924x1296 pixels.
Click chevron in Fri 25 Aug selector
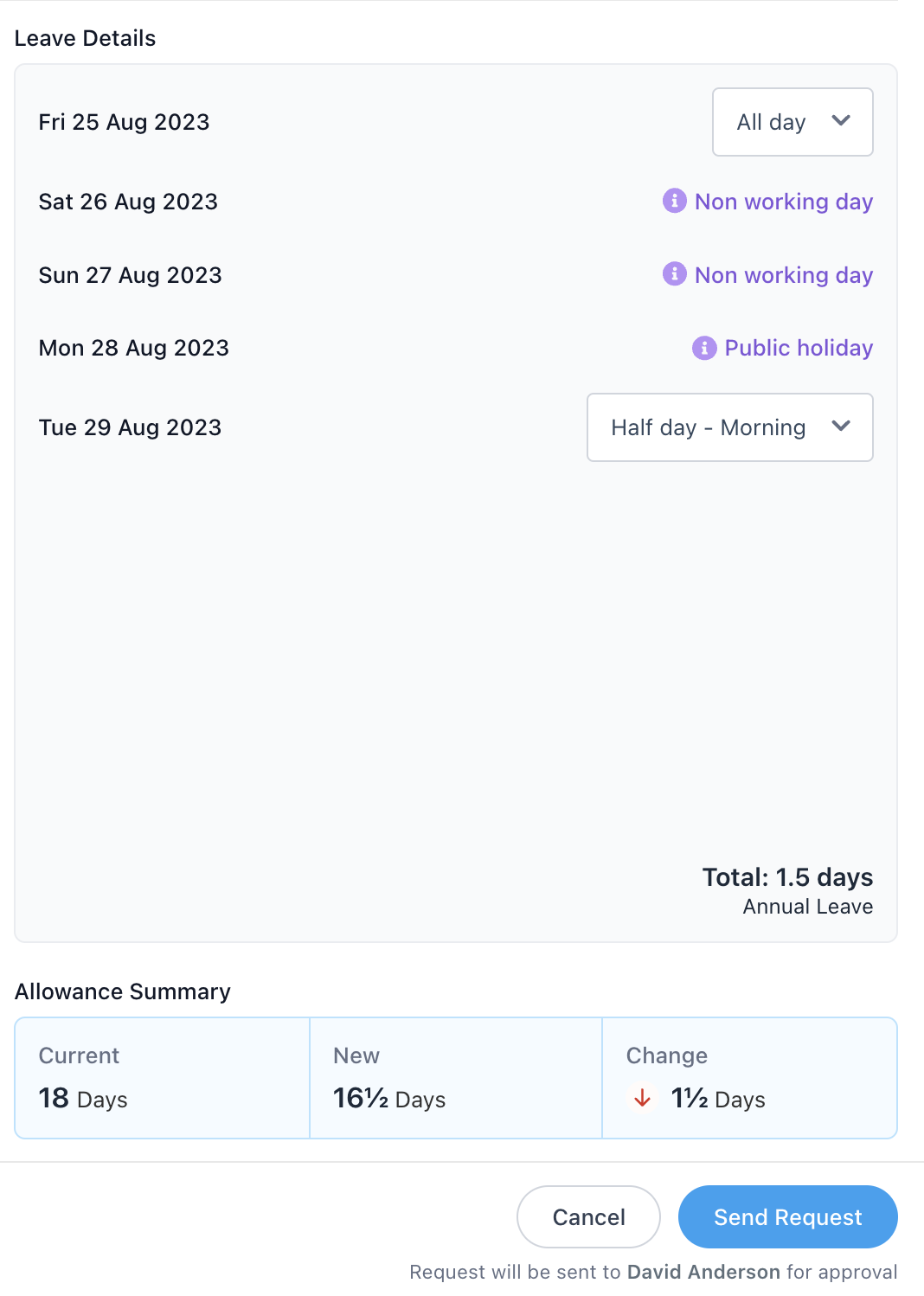tap(841, 121)
